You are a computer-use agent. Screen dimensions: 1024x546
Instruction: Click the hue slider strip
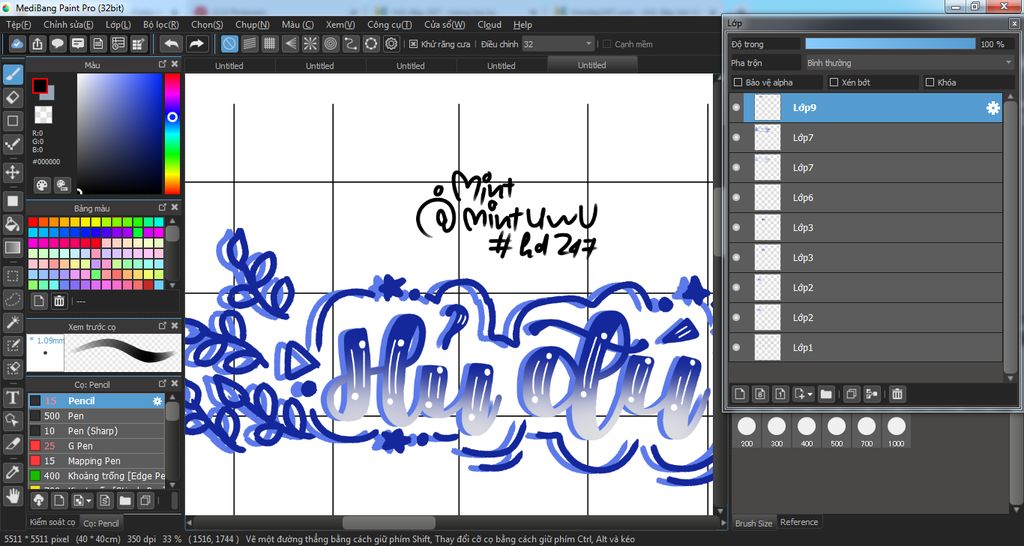click(x=172, y=133)
